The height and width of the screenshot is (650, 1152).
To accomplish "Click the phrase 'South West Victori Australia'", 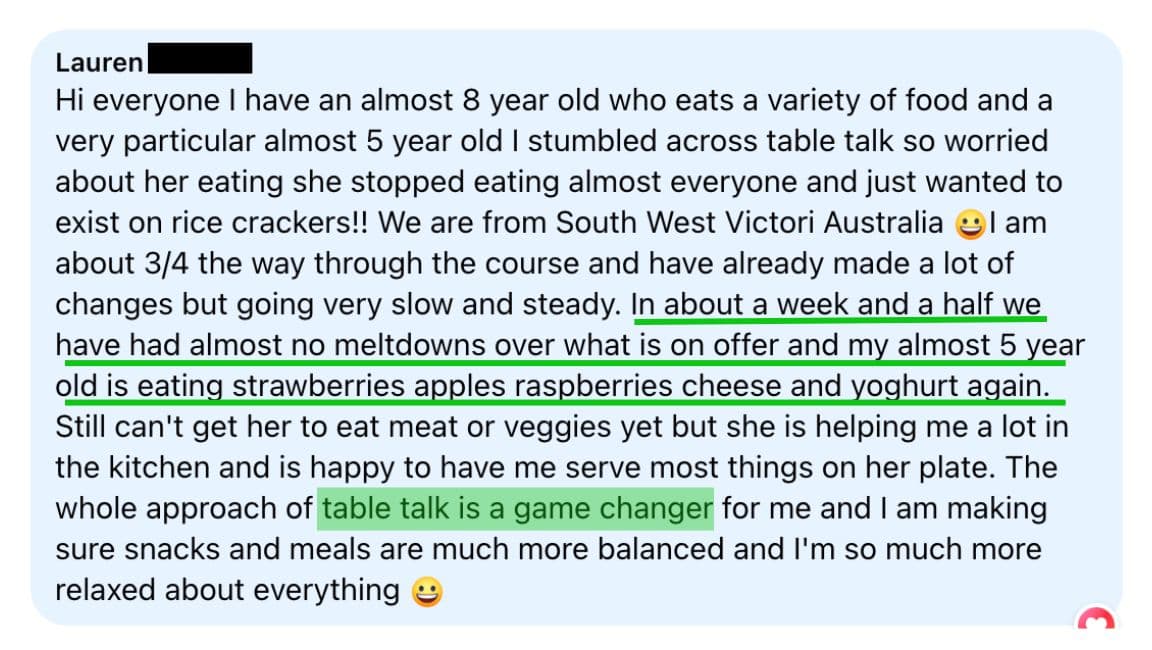I will [749, 223].
